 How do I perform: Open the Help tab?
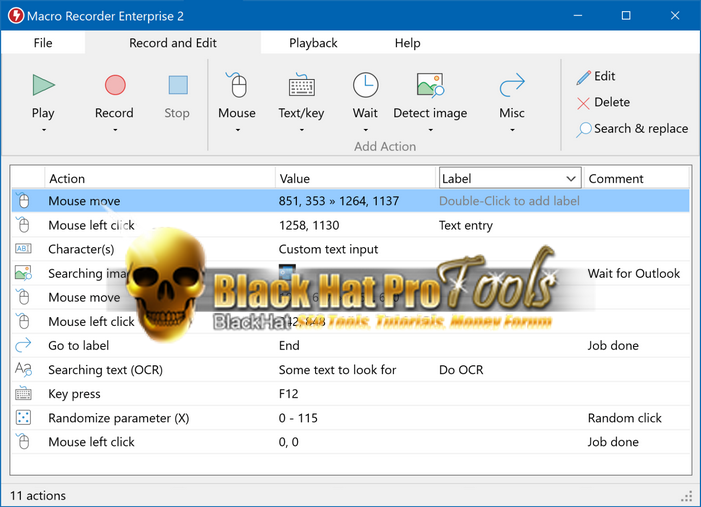(407, 43)
